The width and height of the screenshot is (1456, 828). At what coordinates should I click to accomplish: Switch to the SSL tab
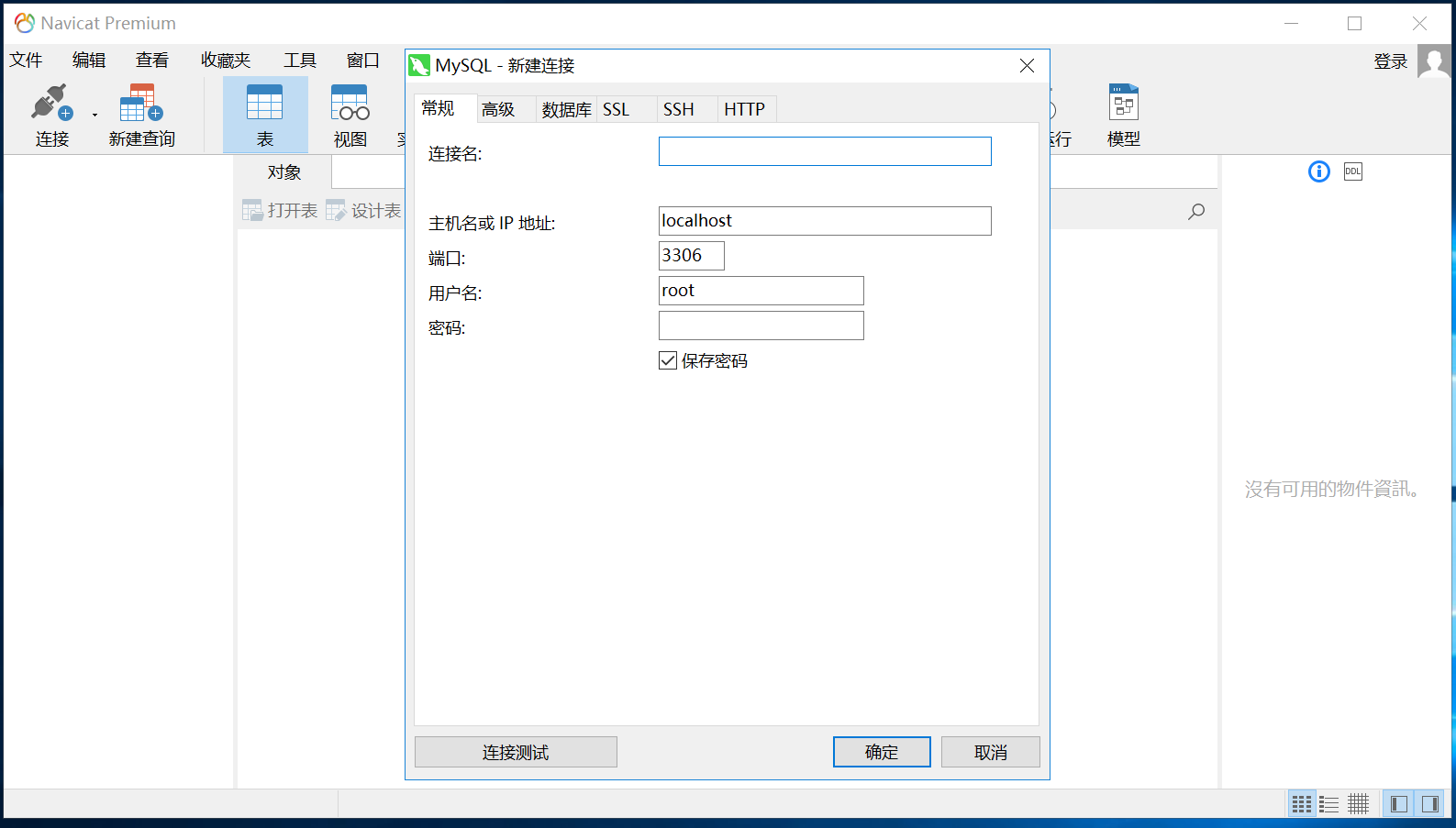pos(626,109)
